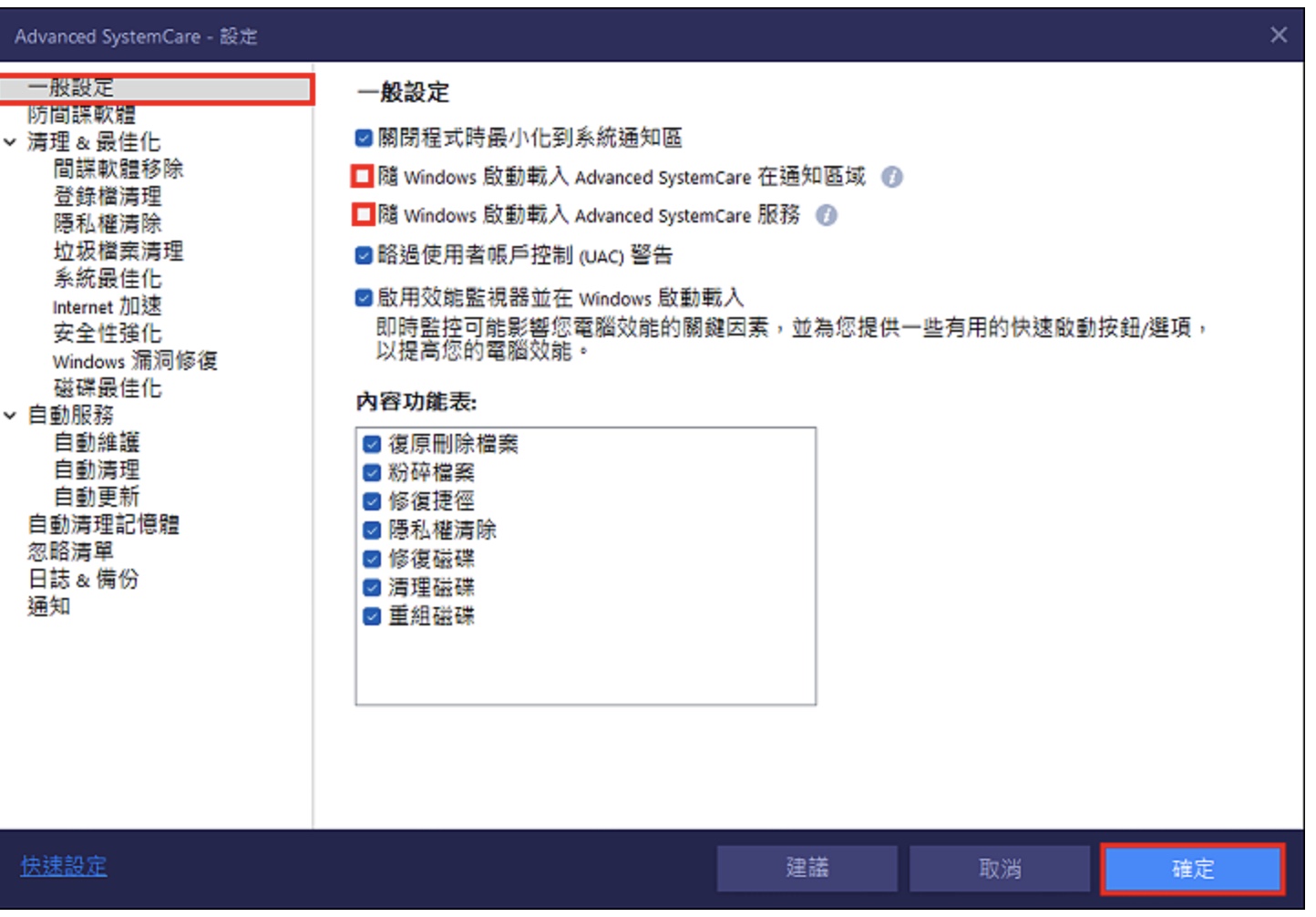This screenshot has width=1316, height=917.
Task: Click the 建議 button
Action: tap(807, 870)
